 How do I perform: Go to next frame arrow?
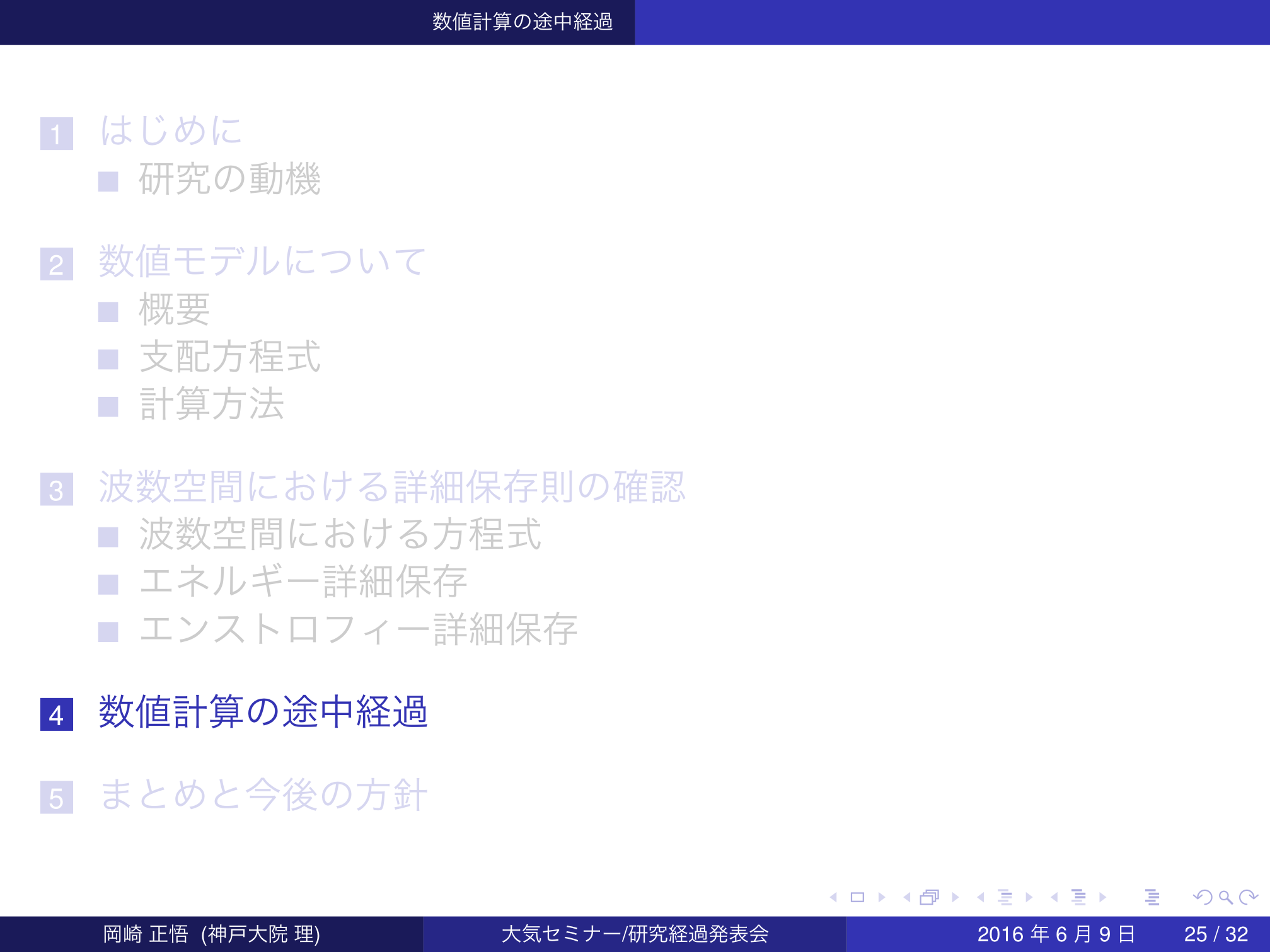955,897
